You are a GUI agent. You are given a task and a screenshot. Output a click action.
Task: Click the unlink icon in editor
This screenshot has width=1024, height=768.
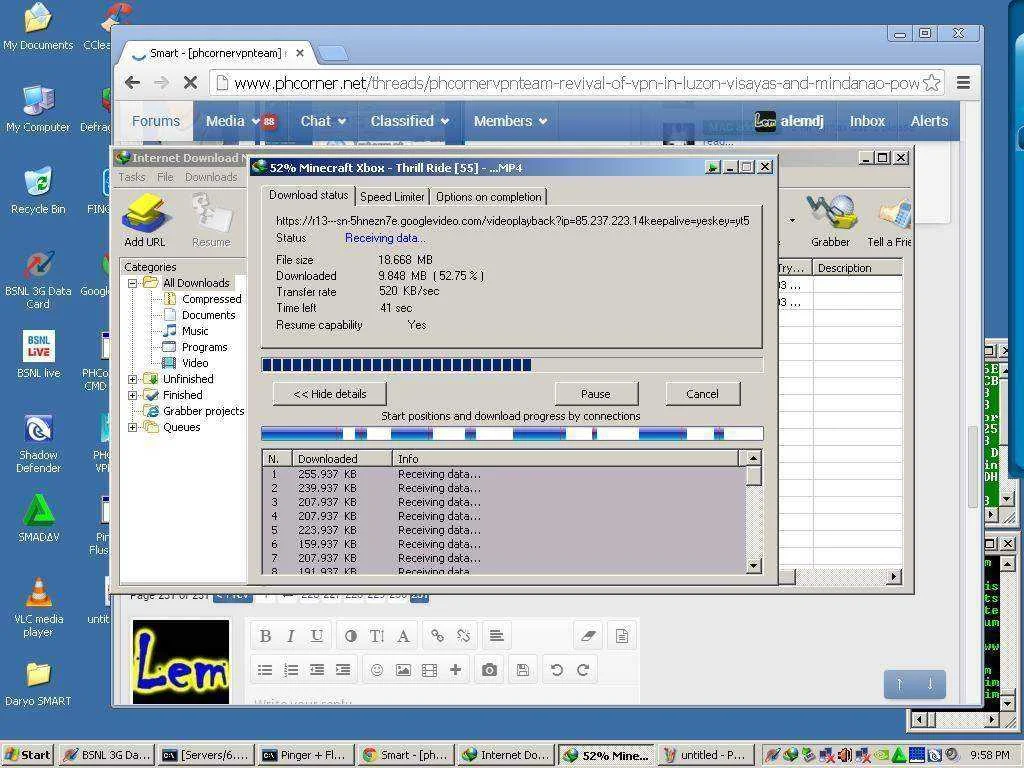463,635
